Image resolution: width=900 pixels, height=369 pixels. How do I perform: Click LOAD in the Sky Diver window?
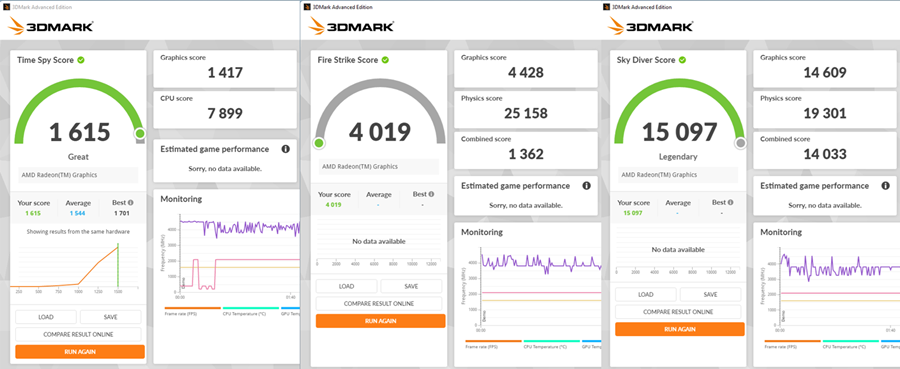(646, 294)
